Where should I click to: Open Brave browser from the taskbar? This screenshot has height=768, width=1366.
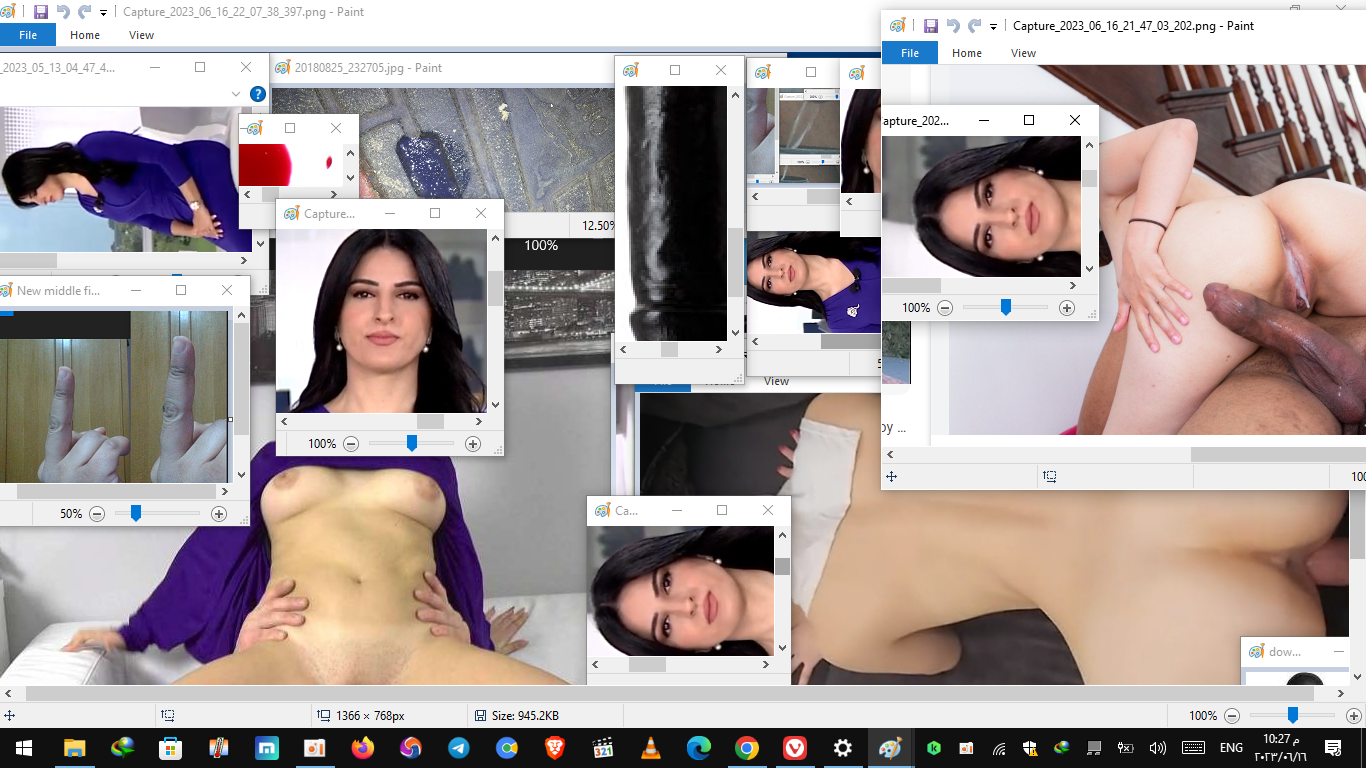tap(554, 747)
